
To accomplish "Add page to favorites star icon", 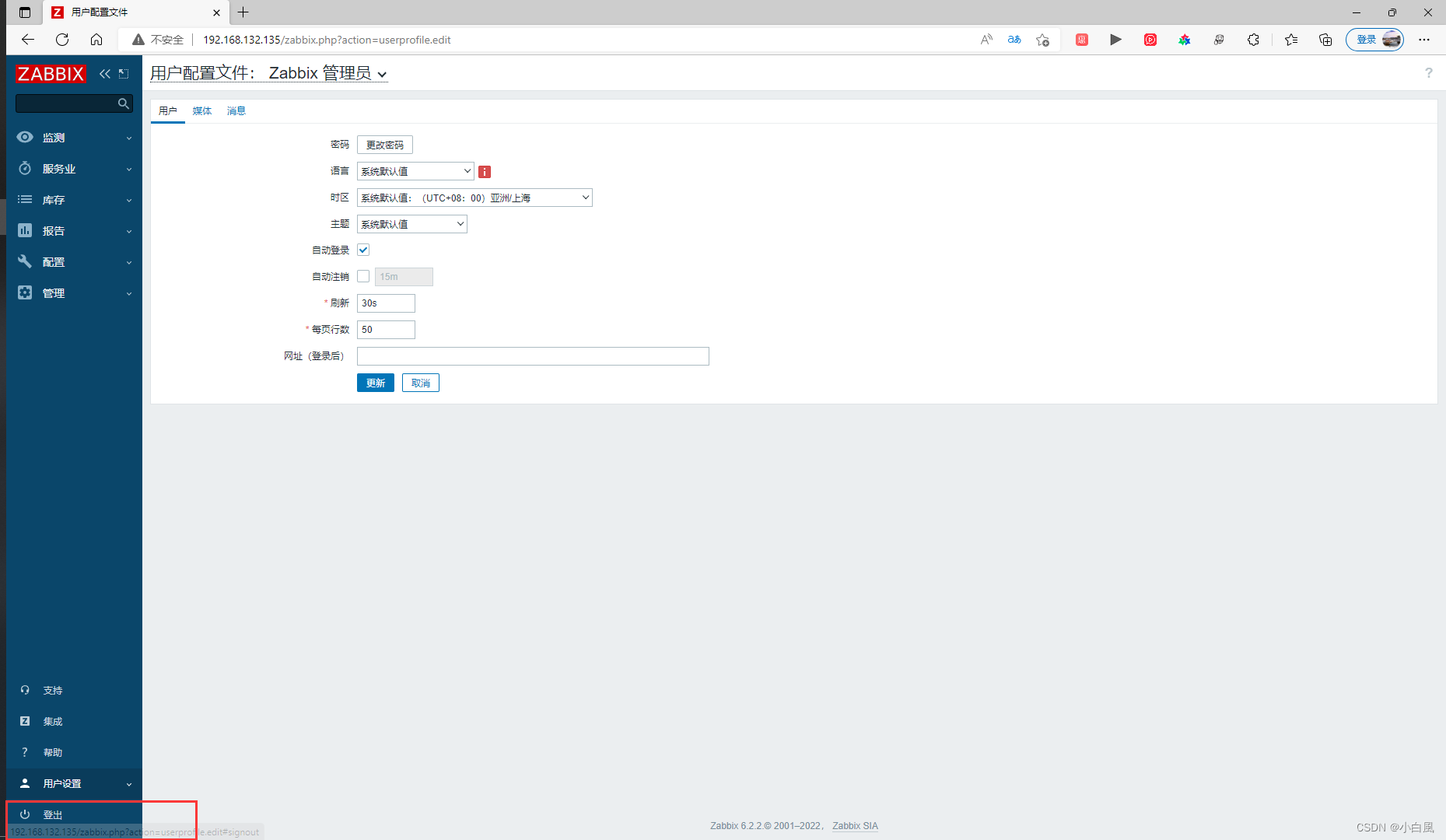I will point(1043,40).
